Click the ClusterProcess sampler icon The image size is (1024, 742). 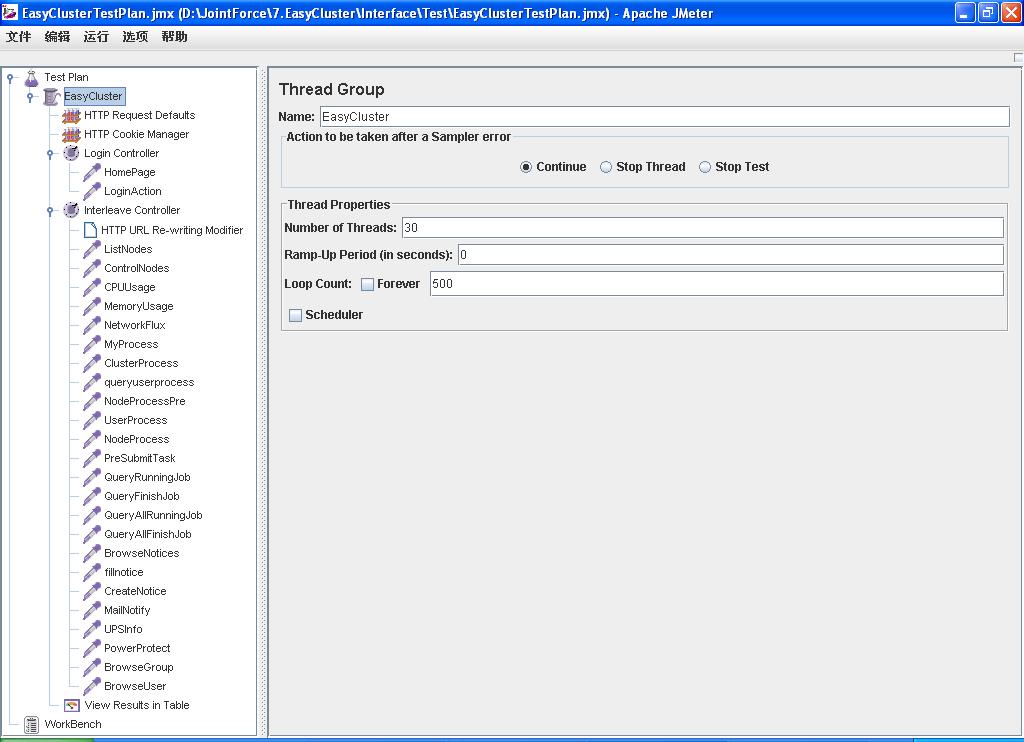click(x=91, y=363)
